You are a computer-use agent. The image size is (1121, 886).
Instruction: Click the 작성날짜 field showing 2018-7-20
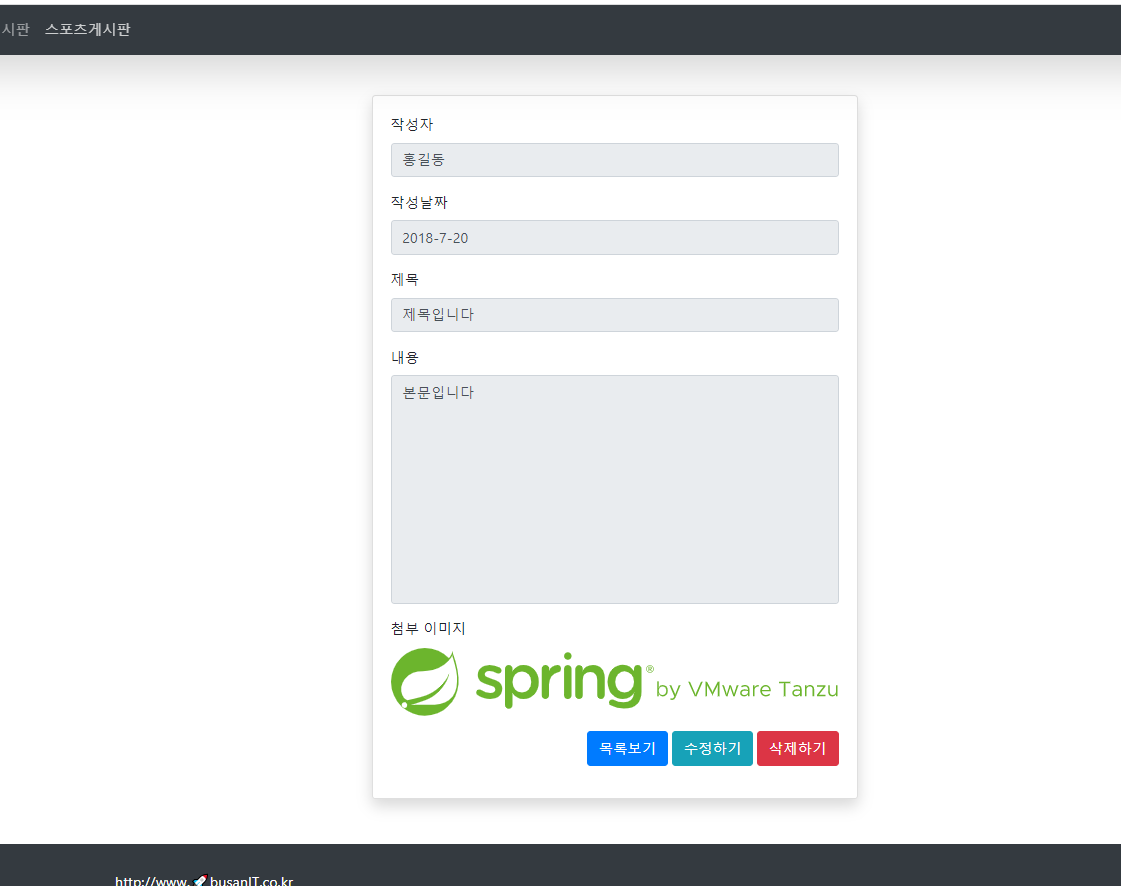click(x=614, y=237)
